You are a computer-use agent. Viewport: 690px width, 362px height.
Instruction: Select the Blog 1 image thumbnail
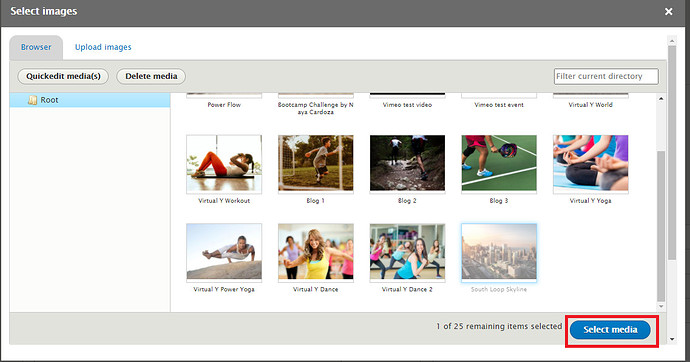pos(316,164)
